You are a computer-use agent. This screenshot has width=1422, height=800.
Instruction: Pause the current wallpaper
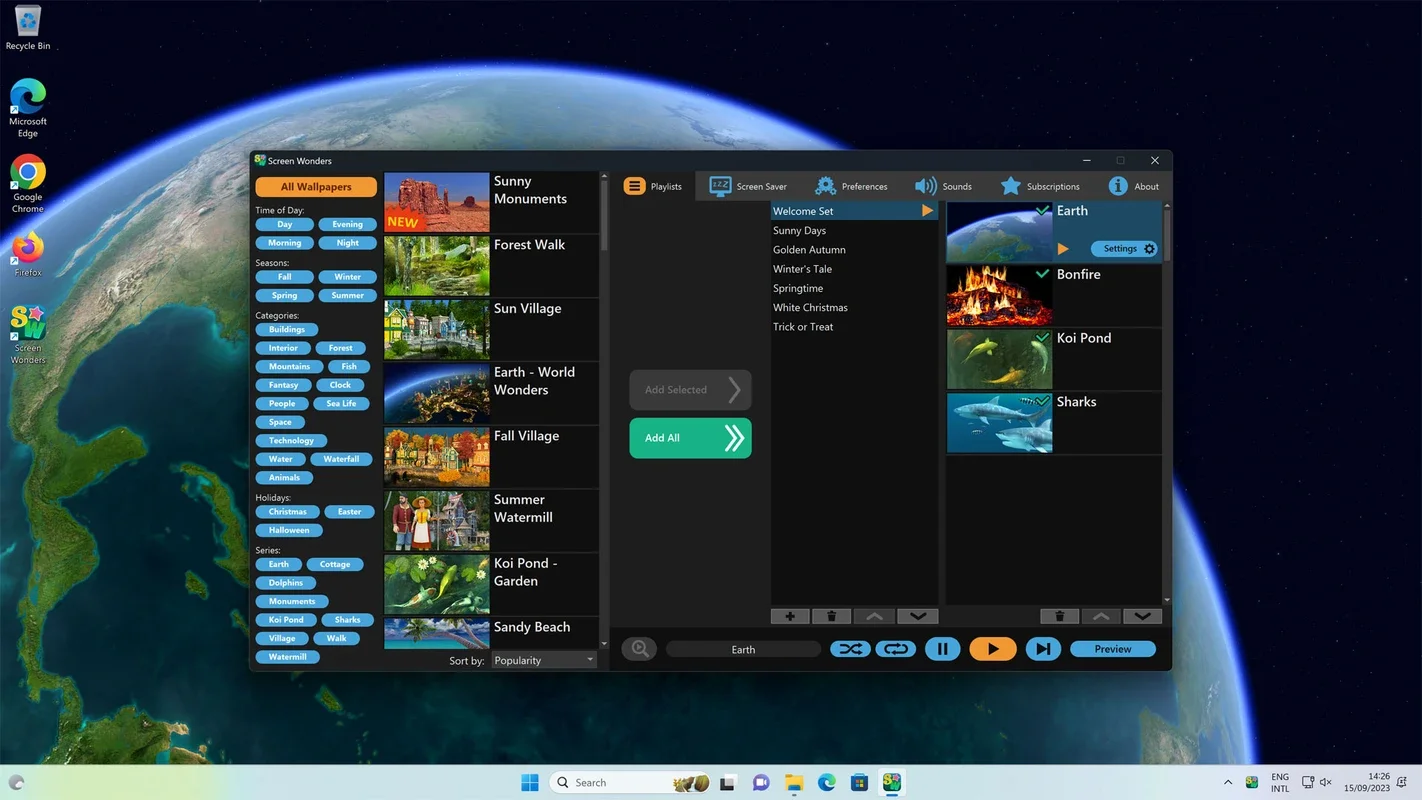point(942,649)
